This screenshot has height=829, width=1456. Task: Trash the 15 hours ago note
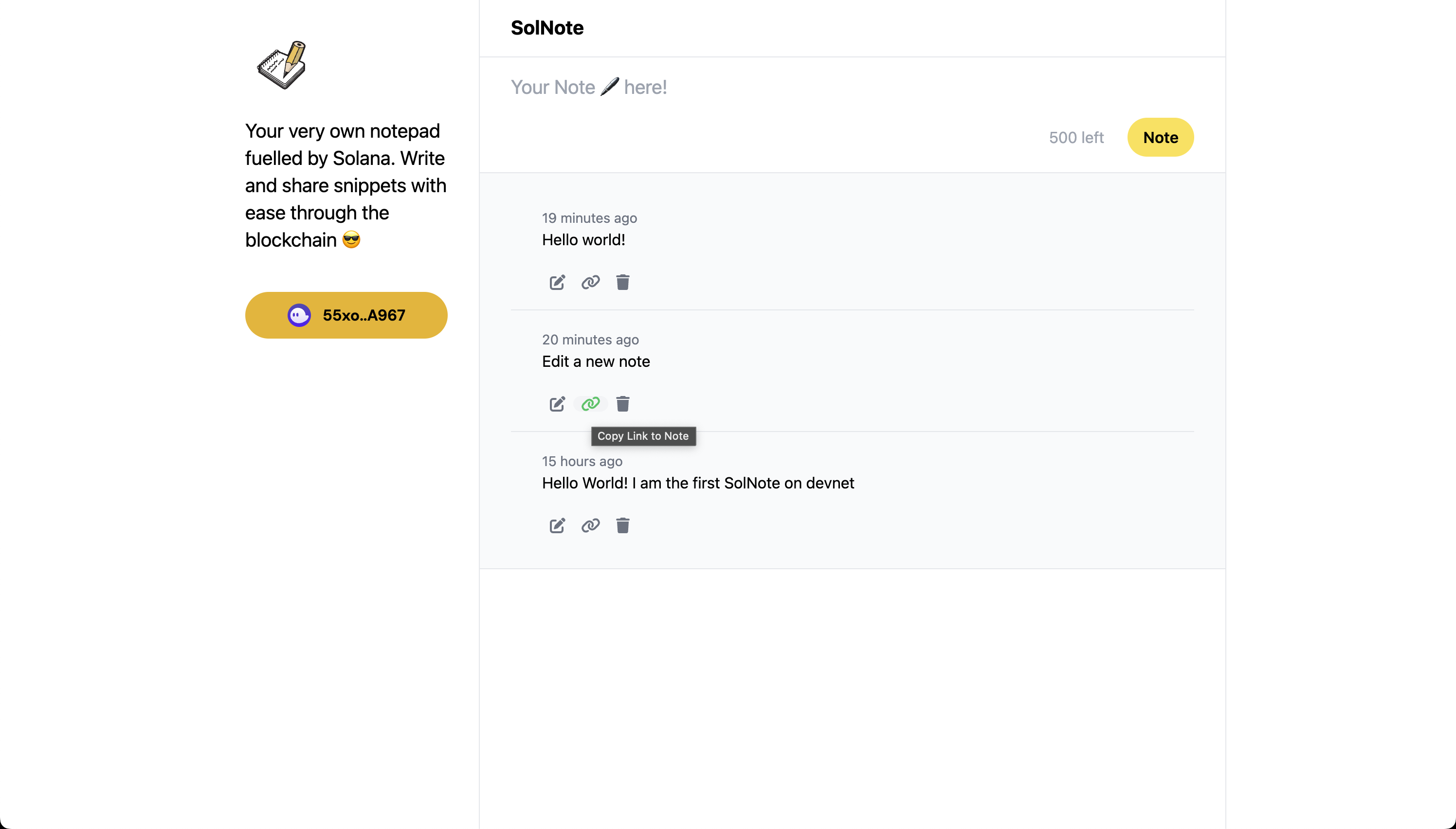click(622, 525)
